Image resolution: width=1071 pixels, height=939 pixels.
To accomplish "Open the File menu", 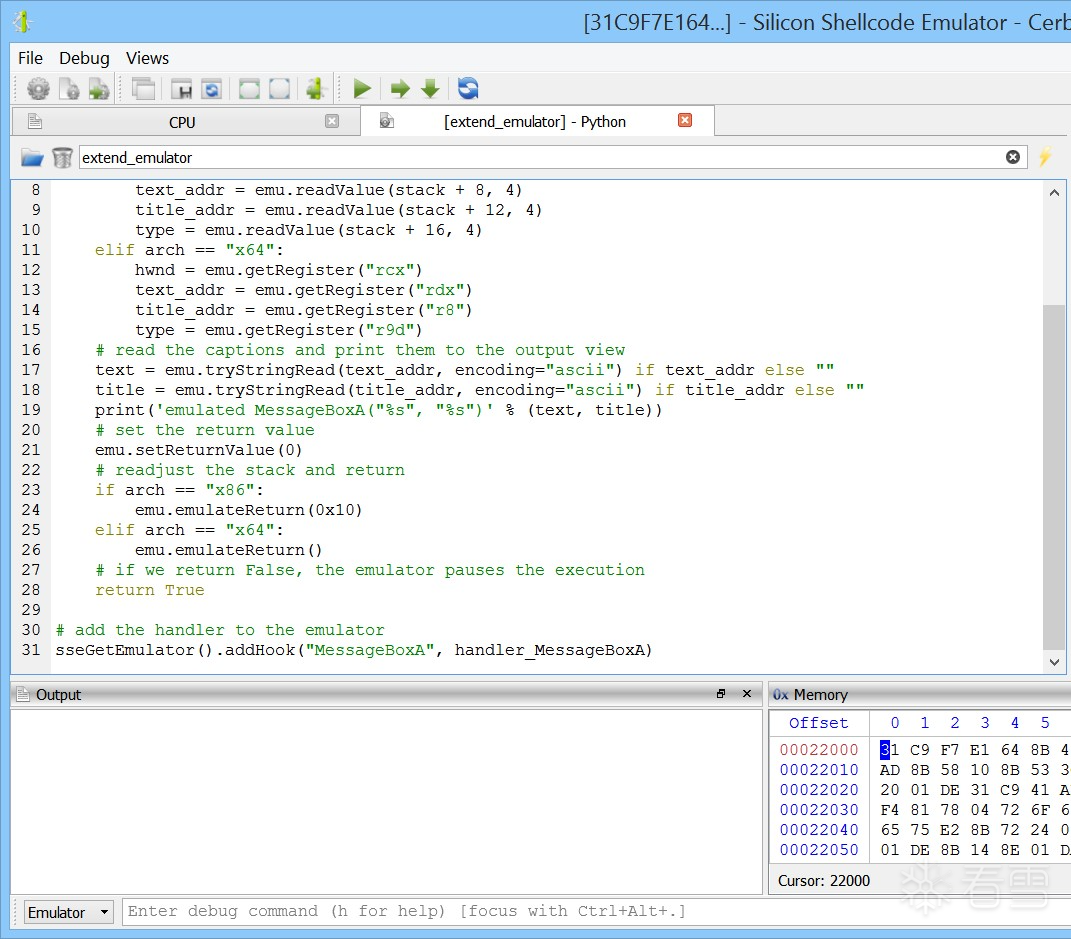I will [30, 58].
